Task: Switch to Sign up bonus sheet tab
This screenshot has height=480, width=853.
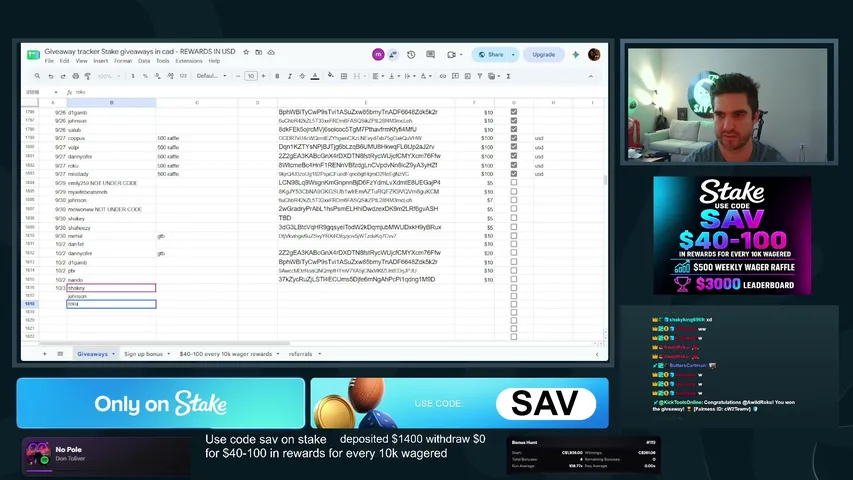Action: pyautogui.click(x=143, y=354)
